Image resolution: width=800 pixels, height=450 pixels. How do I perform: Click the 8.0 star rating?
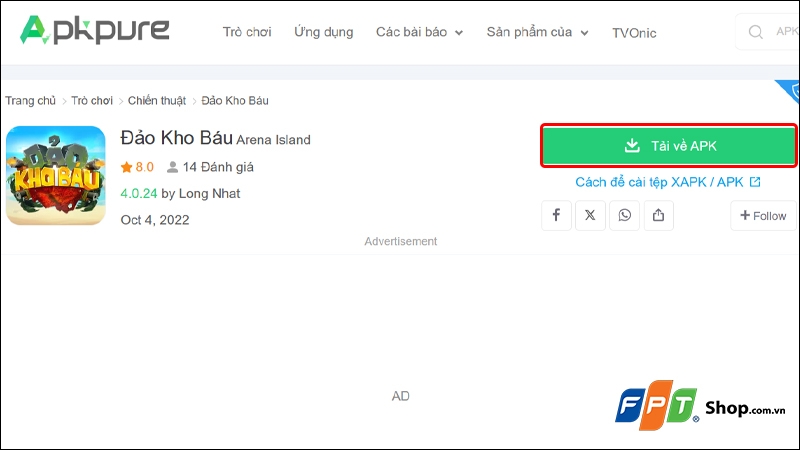click(x=137, y=167)
